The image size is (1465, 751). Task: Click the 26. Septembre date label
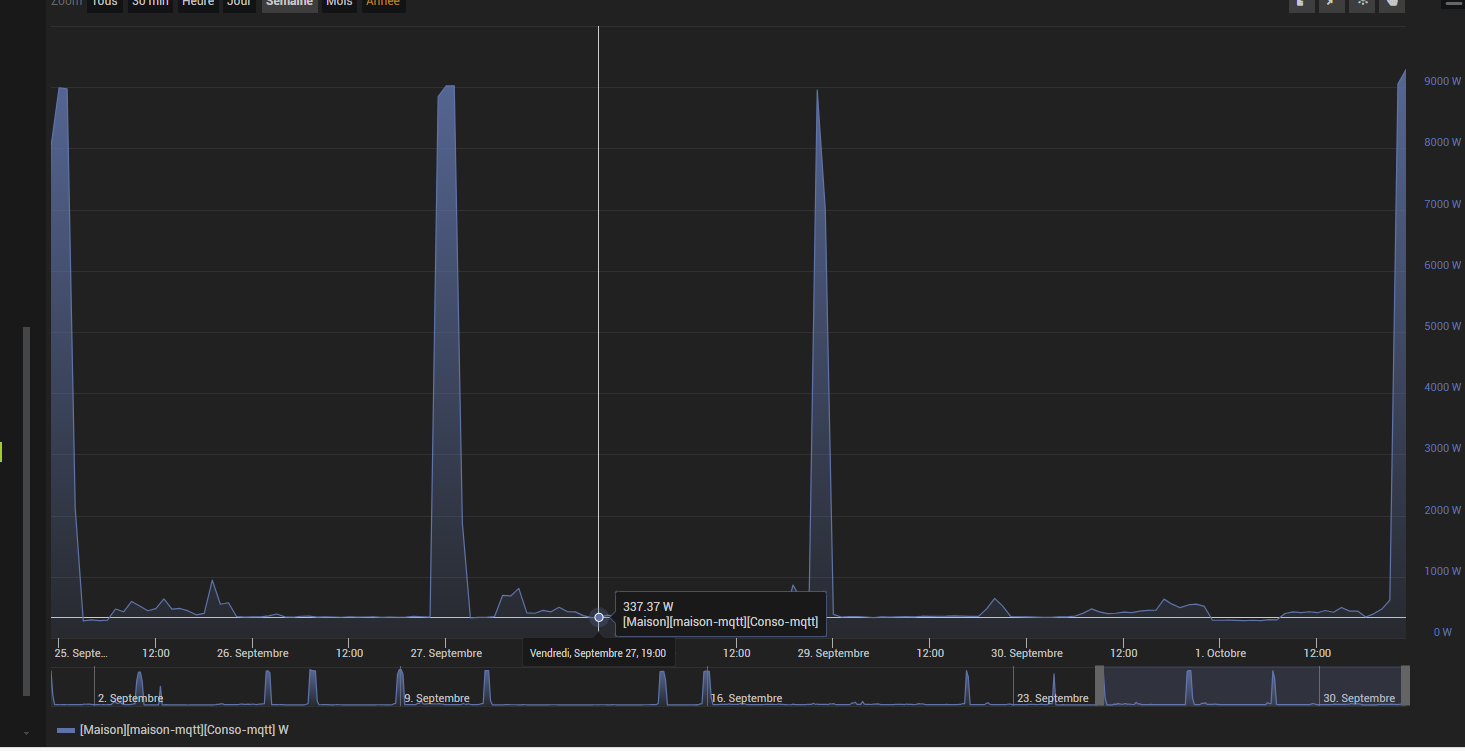click(x=253, y=653)
